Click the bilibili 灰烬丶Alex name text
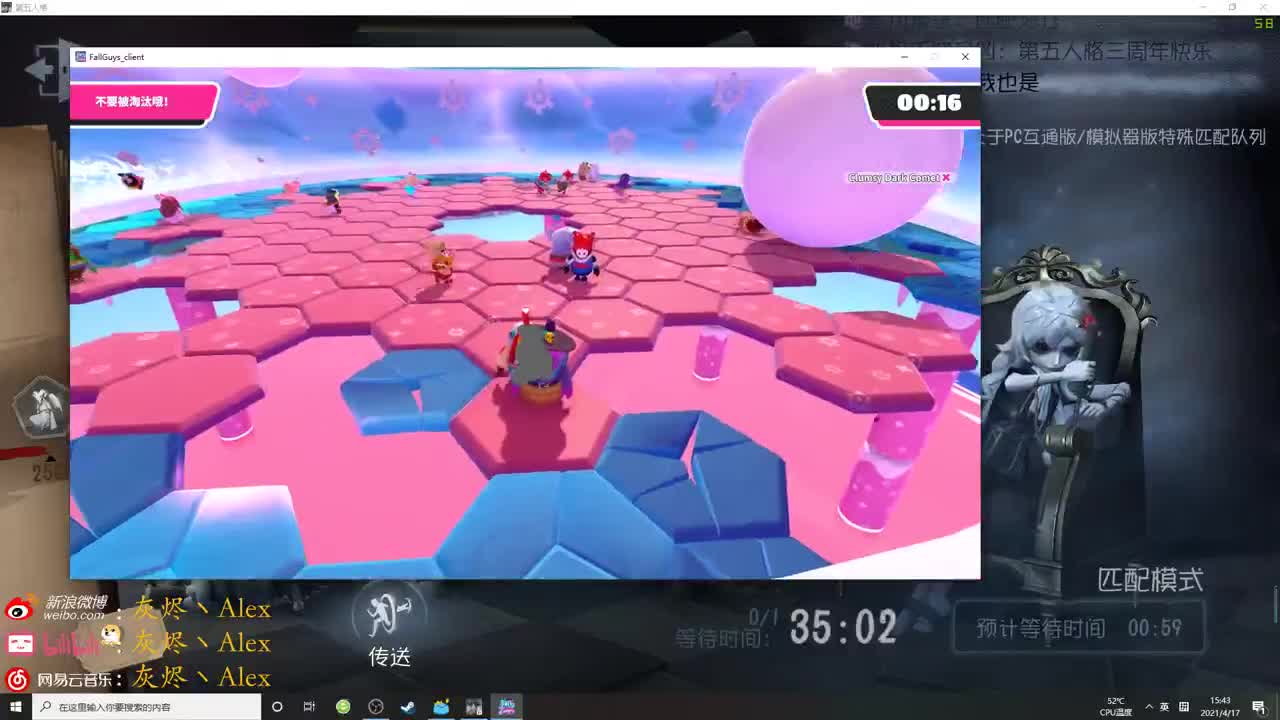Screen dimensions: 1280x720 [x=202, y=642]
